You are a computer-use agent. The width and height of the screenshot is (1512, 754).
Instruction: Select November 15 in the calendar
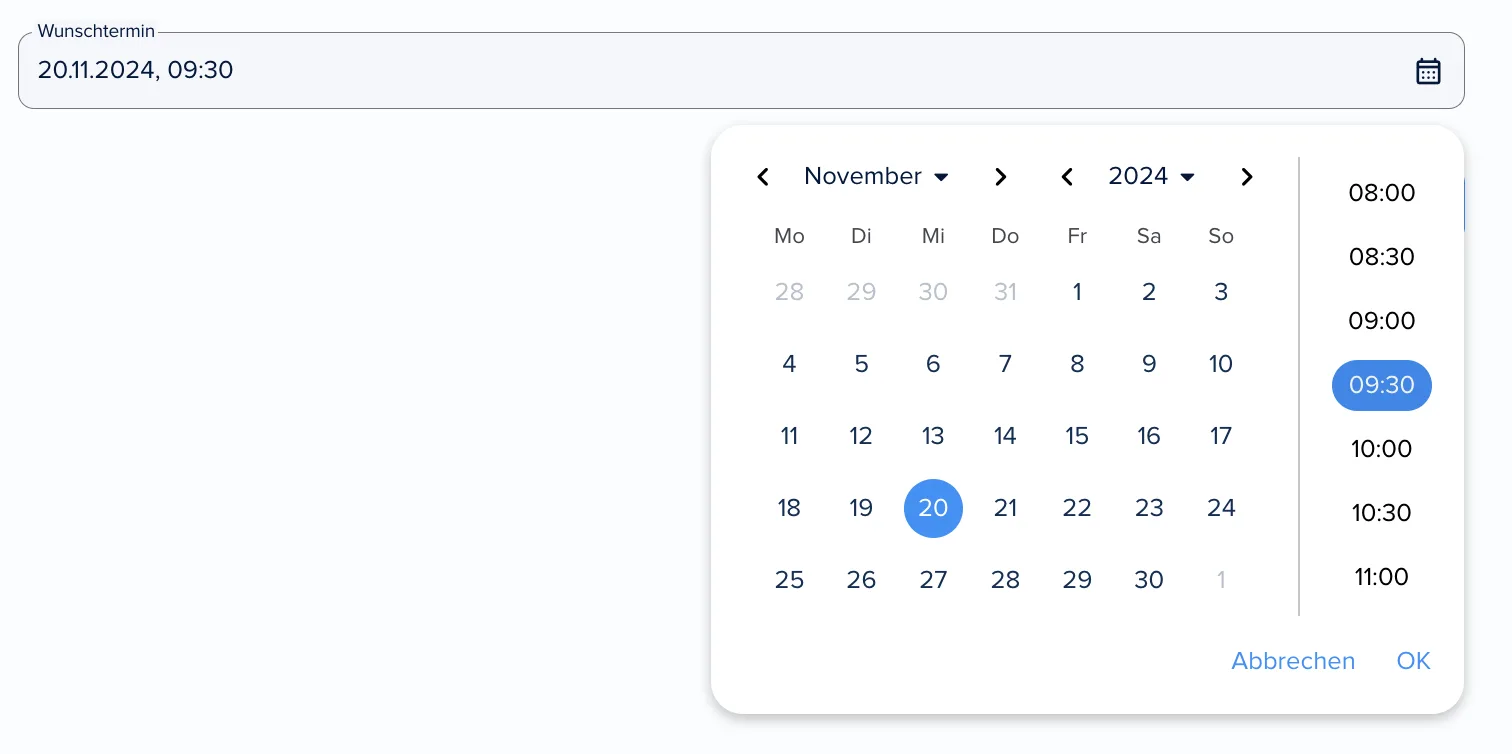(1077, 436)
